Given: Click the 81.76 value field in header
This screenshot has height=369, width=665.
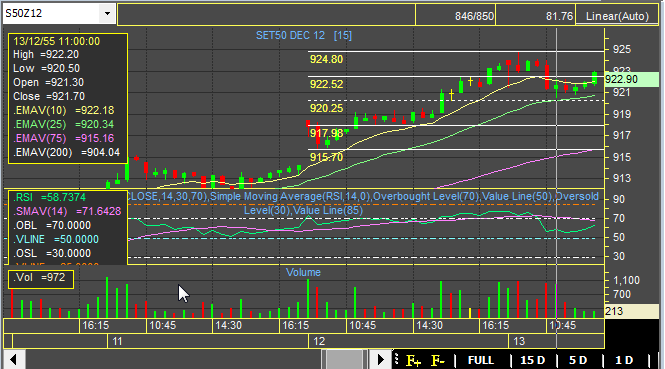Looking at the screenshot, I should (536, 16).
